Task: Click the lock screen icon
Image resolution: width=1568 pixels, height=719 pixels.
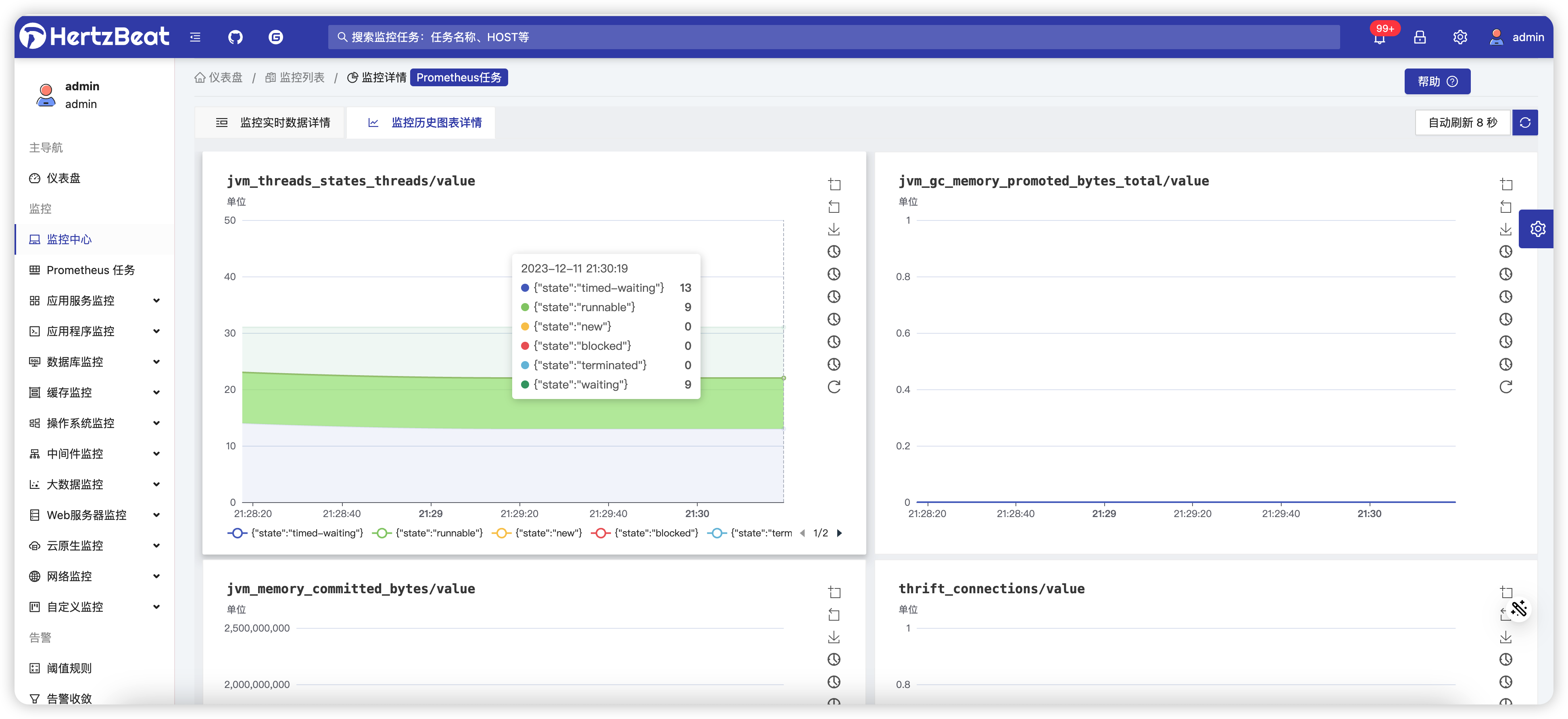Action: 1420,37
